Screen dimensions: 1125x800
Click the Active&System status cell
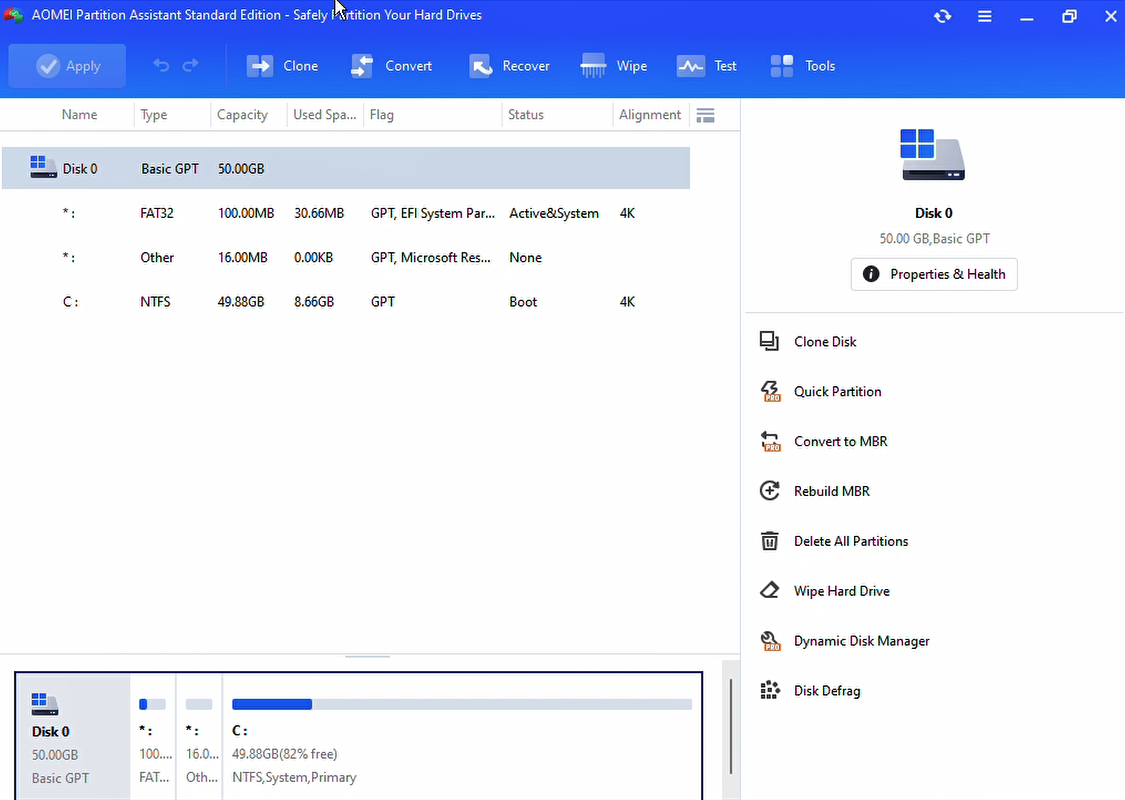pyautogui.click(x=554, y=213)
